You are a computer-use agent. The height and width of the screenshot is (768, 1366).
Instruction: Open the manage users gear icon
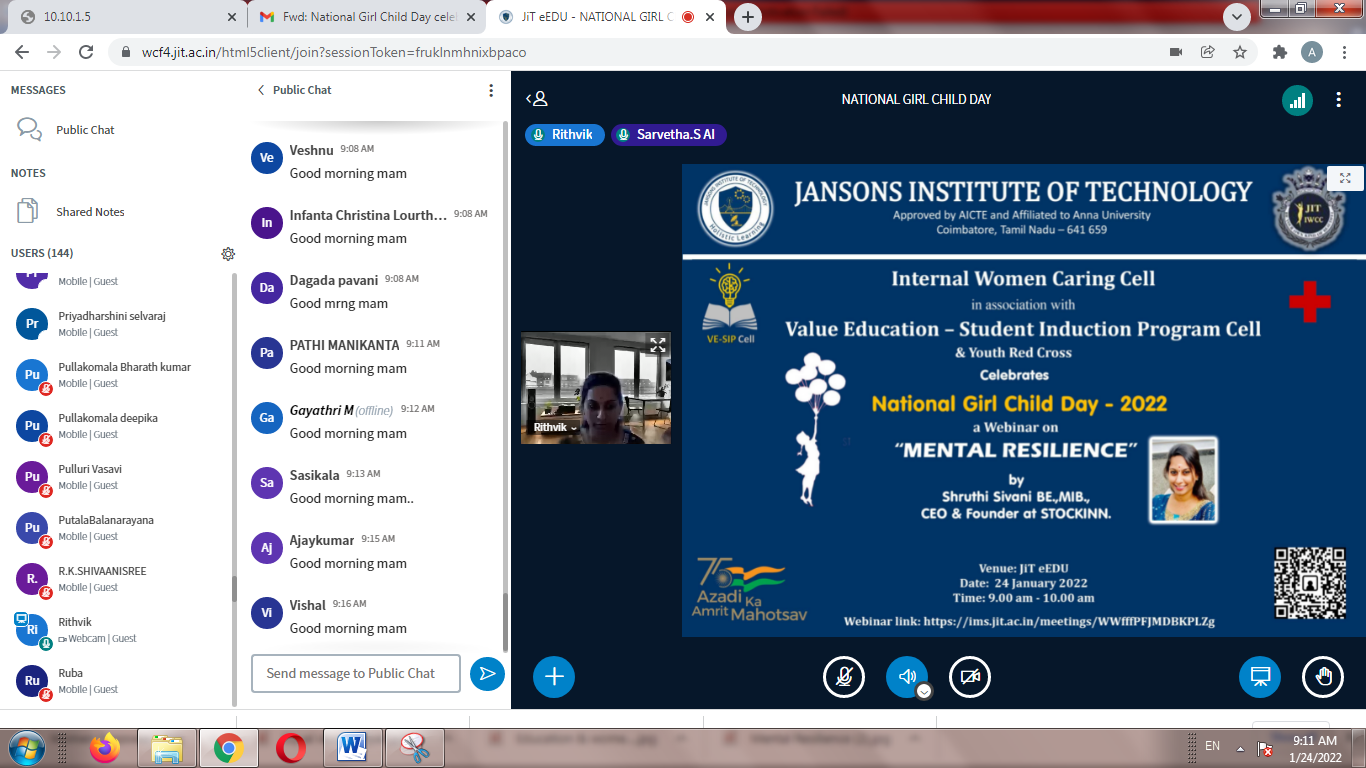[x=228, y=254]
